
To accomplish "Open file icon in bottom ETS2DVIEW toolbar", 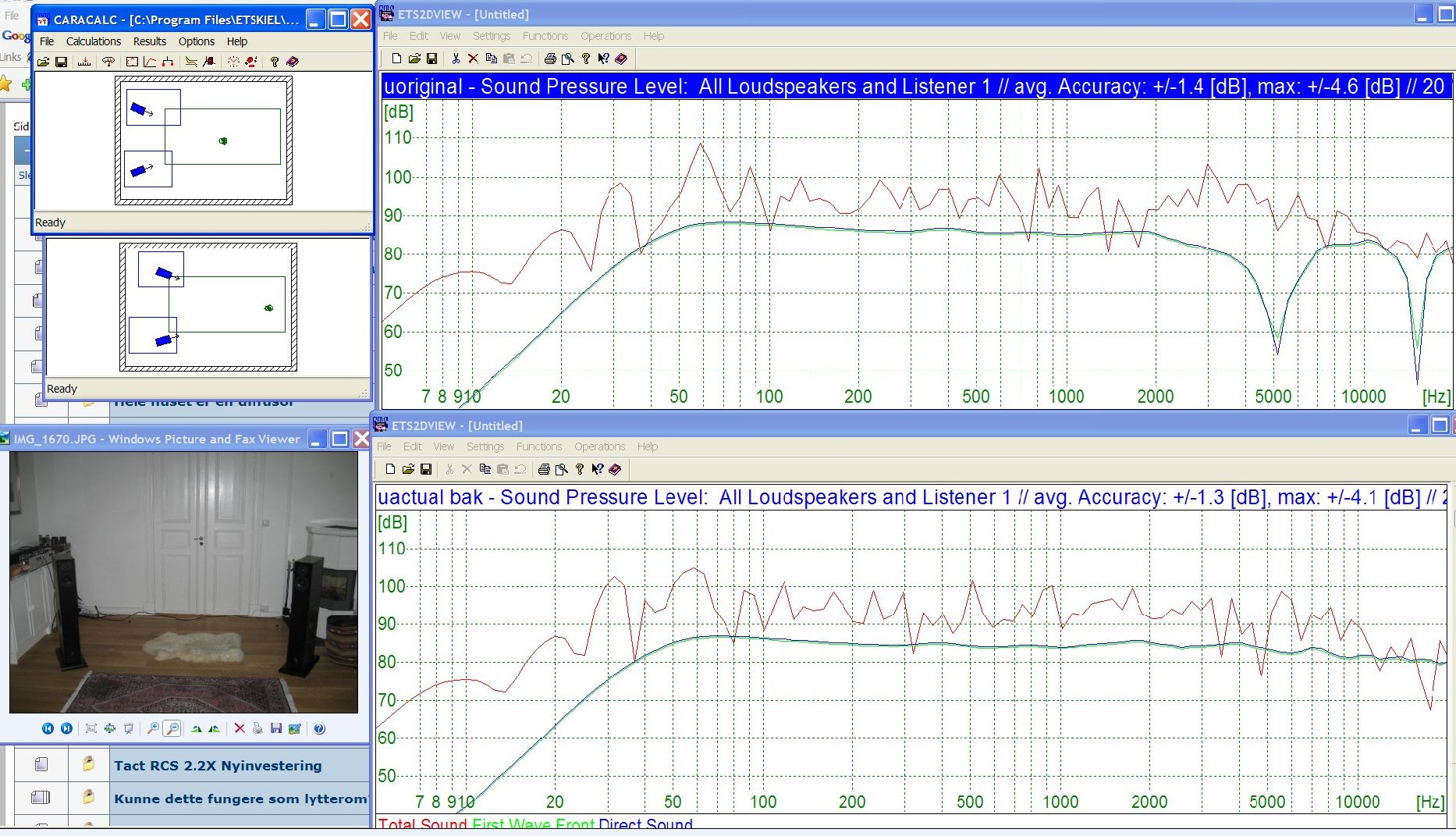I will coord(408,469).
